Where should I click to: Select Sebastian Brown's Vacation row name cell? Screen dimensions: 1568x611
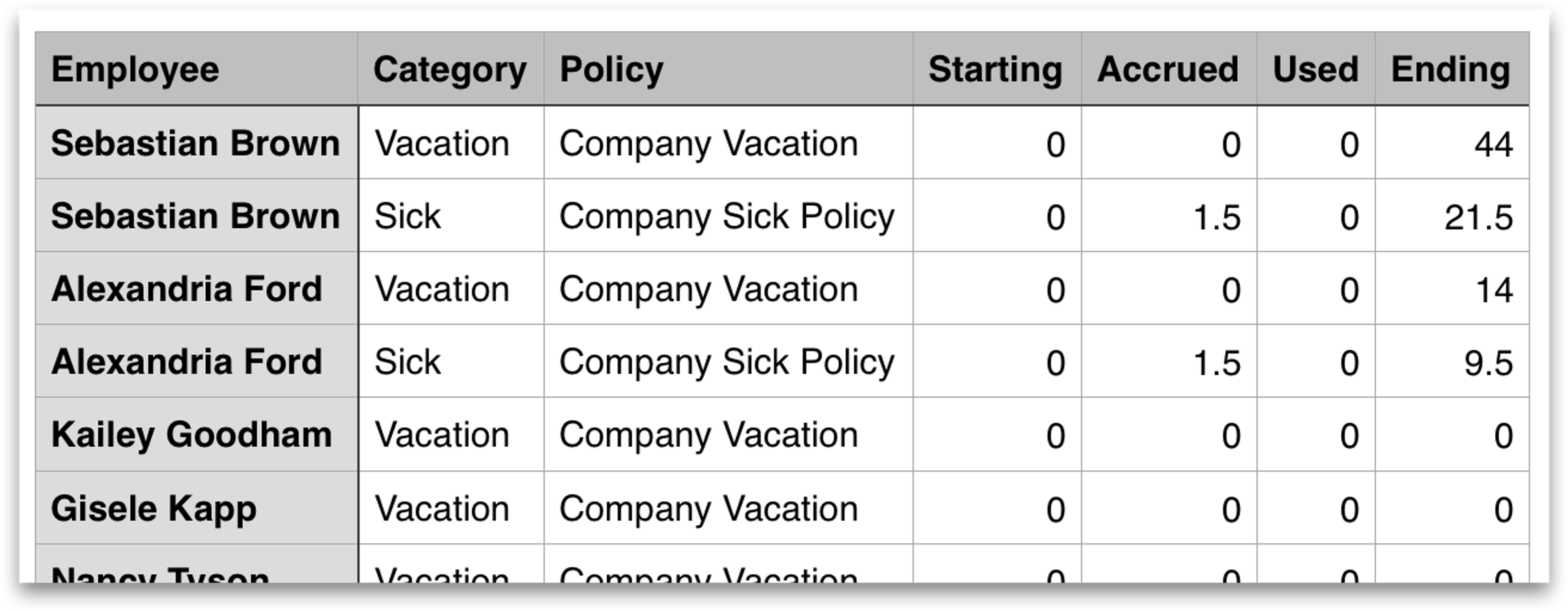196,142
